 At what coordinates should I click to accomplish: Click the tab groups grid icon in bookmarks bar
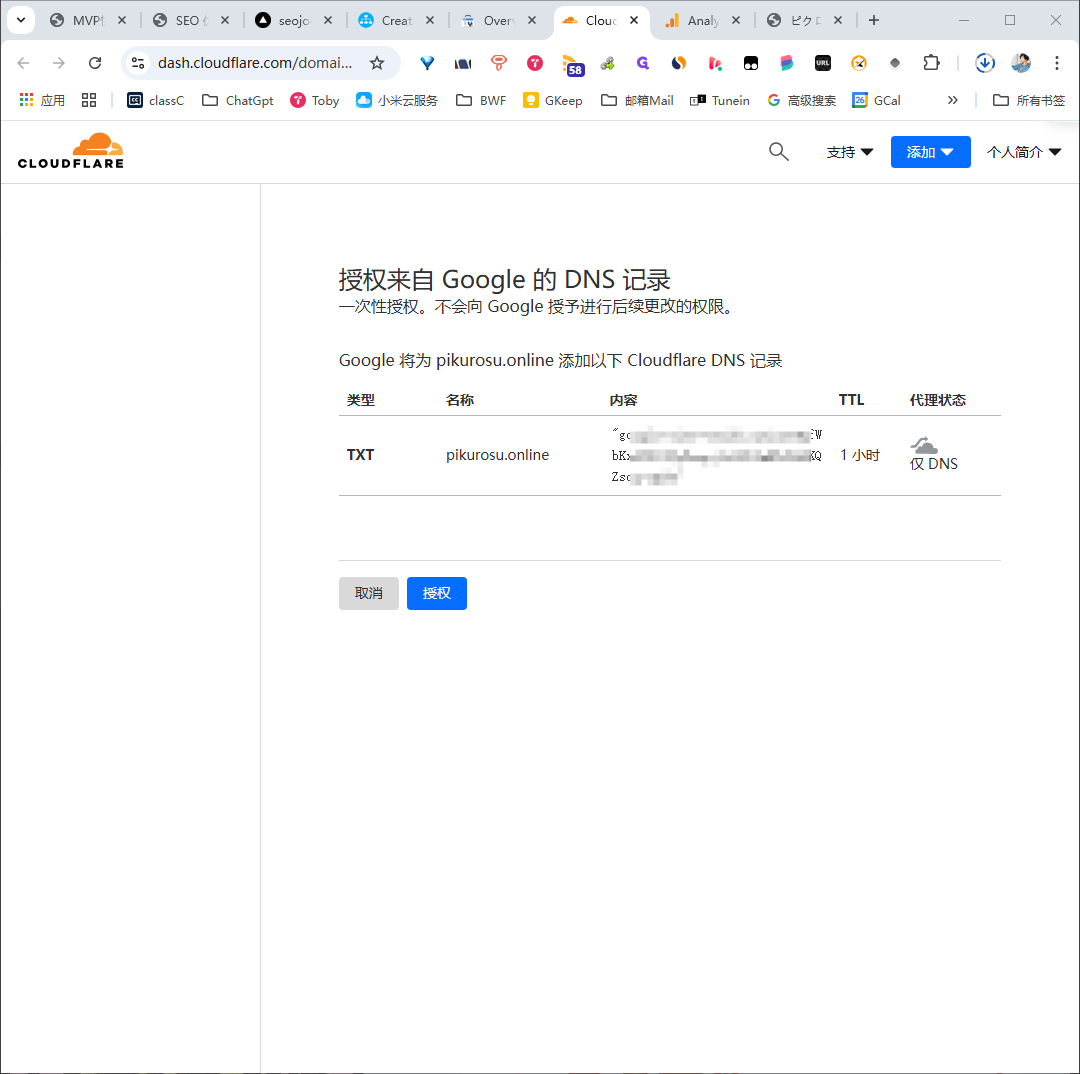point(89,101)
